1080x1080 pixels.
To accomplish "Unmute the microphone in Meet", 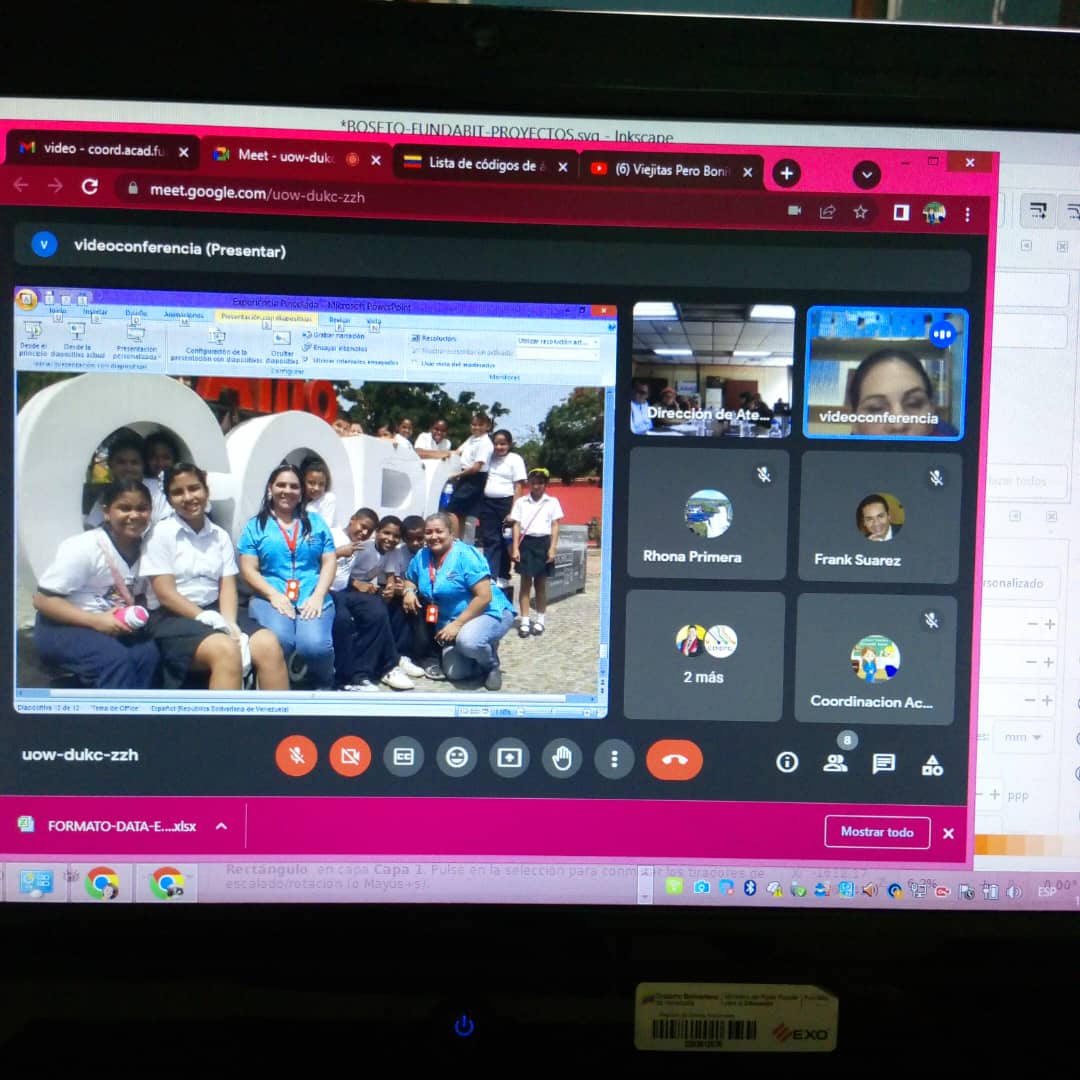I will pos(296,756).
